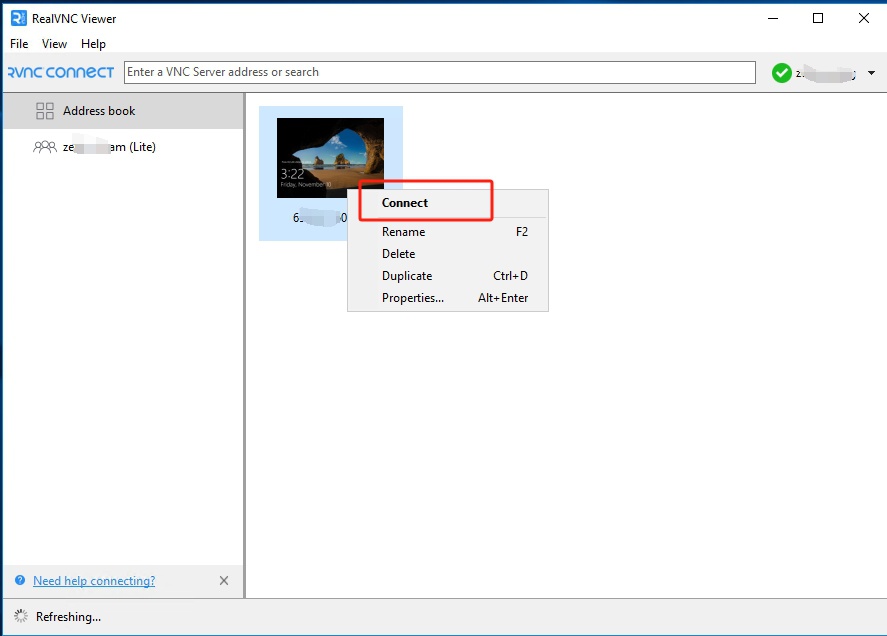Select Rename in the context menu
This screenshot has width=887, height=636.
point(403,231)
